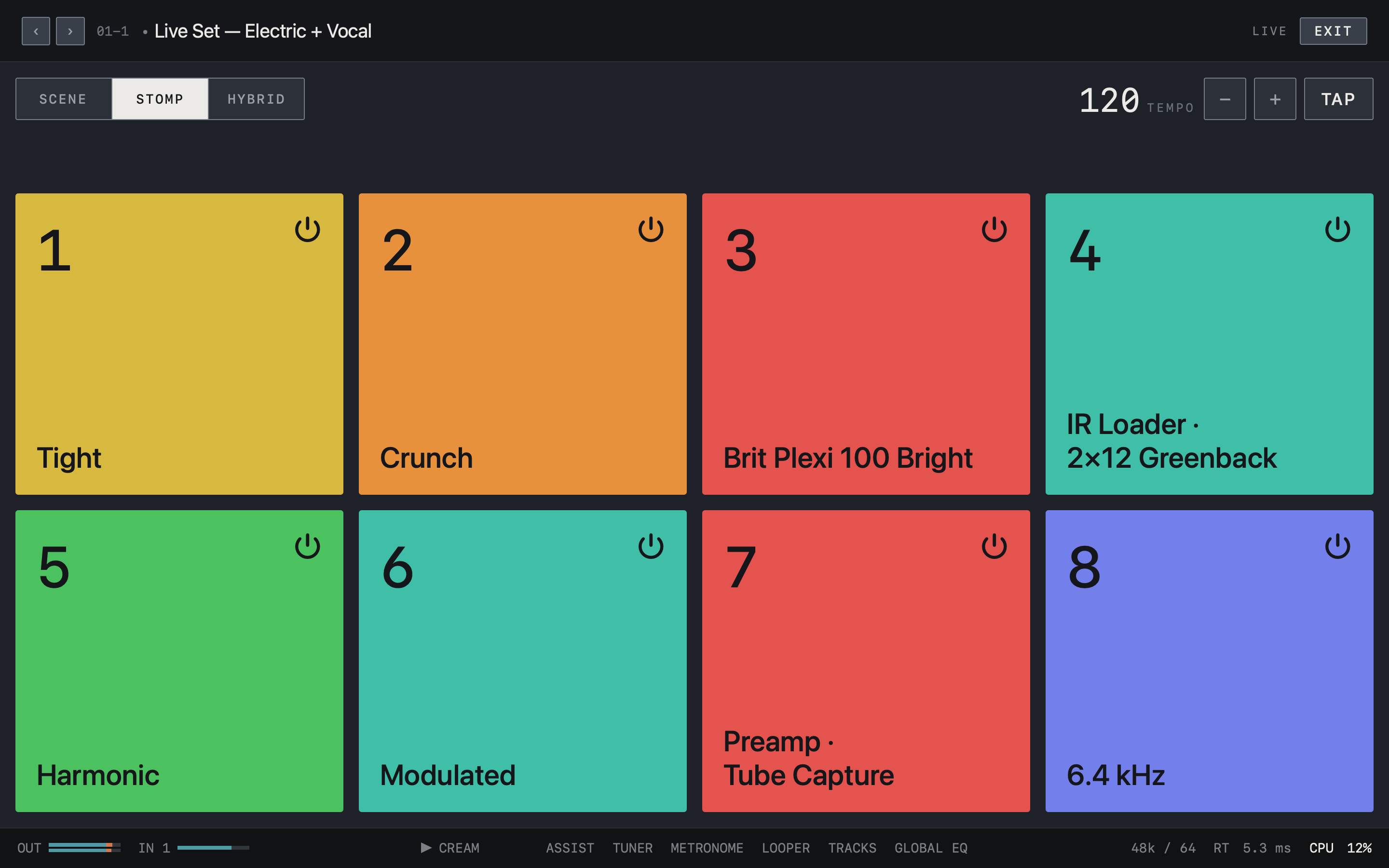The height and width of the screenshot is (868, 1389).
Task: Open the LOOPER
Action: pyautogui.click(x=786, y=848)
